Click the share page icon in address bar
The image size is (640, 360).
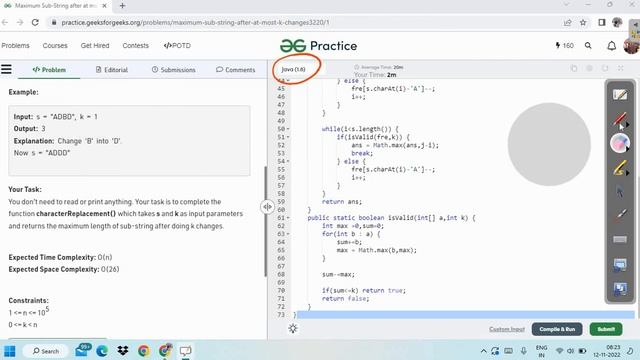tap(568, 22)
